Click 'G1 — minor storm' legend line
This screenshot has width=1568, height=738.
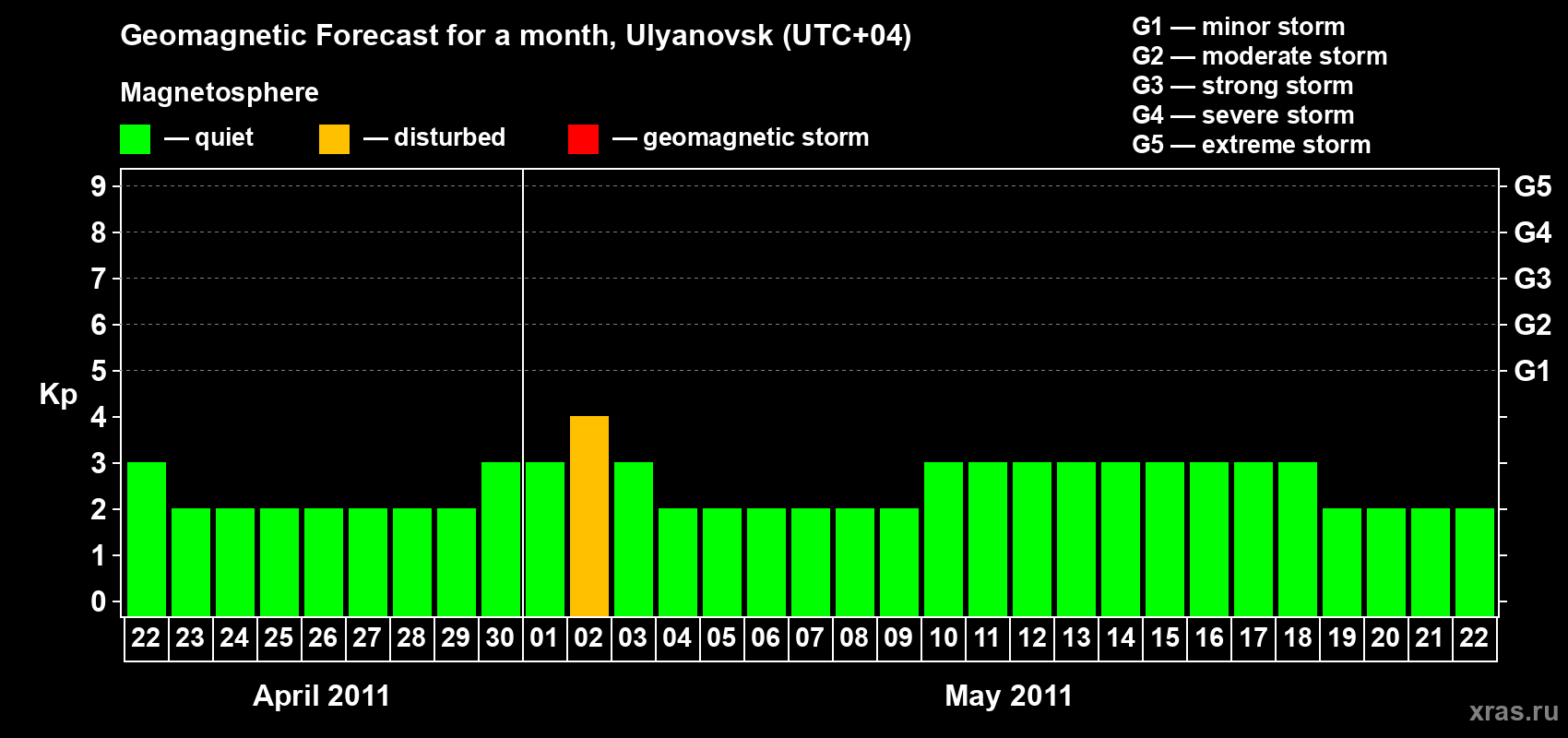[1239, 27]
